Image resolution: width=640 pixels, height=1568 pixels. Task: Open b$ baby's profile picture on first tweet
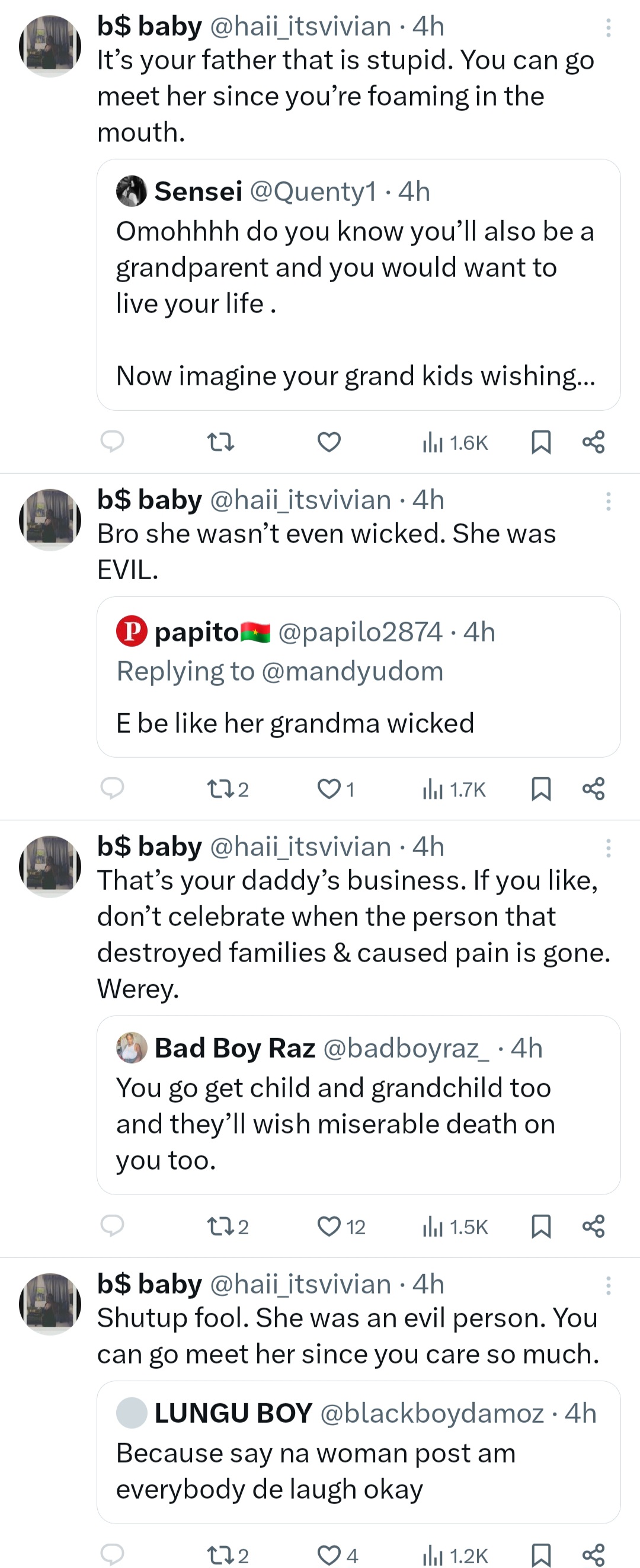tap(50, 46)
